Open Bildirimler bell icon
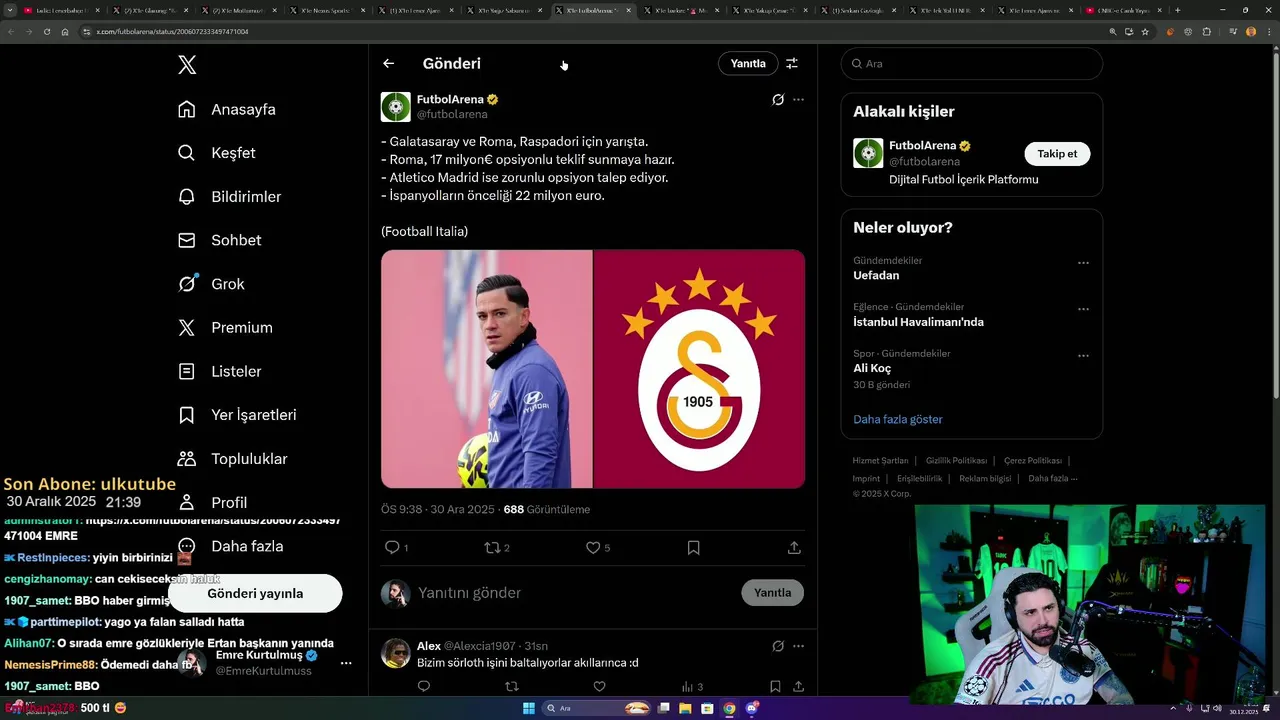 [187, 197]
